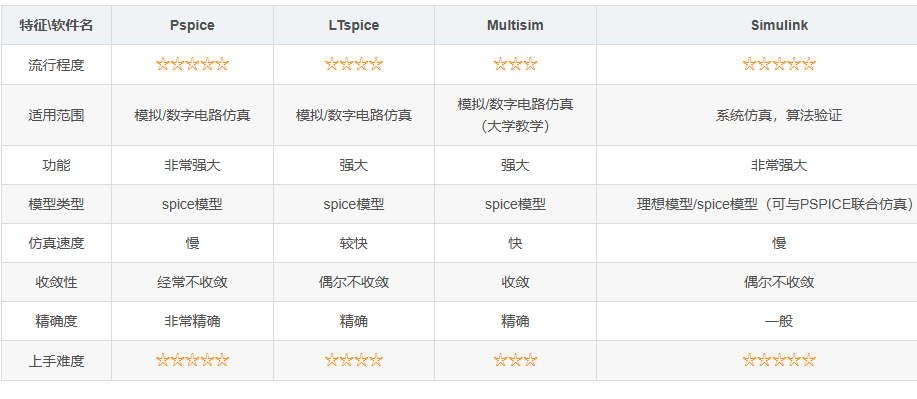The image size is (917, 399).
Task: Select the Simulink column header
Action: [x=779, y=25]
